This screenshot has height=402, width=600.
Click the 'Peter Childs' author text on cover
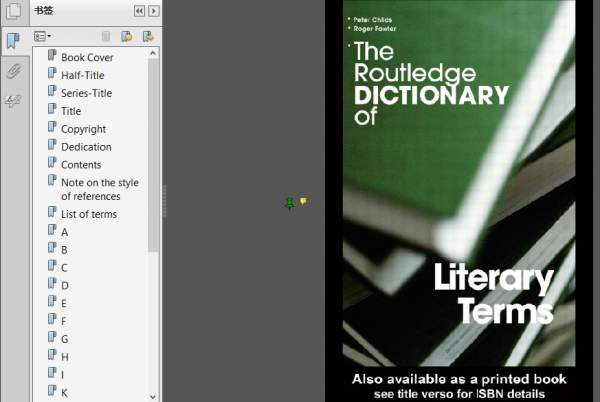(372, 20)
